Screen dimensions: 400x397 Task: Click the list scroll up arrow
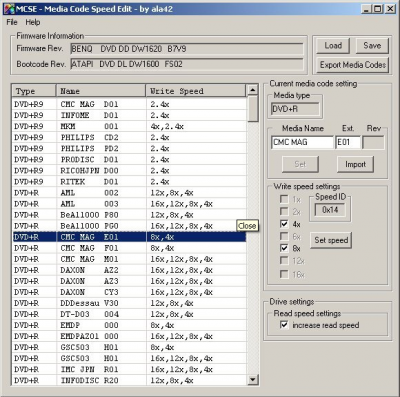[x=253, y=90]
